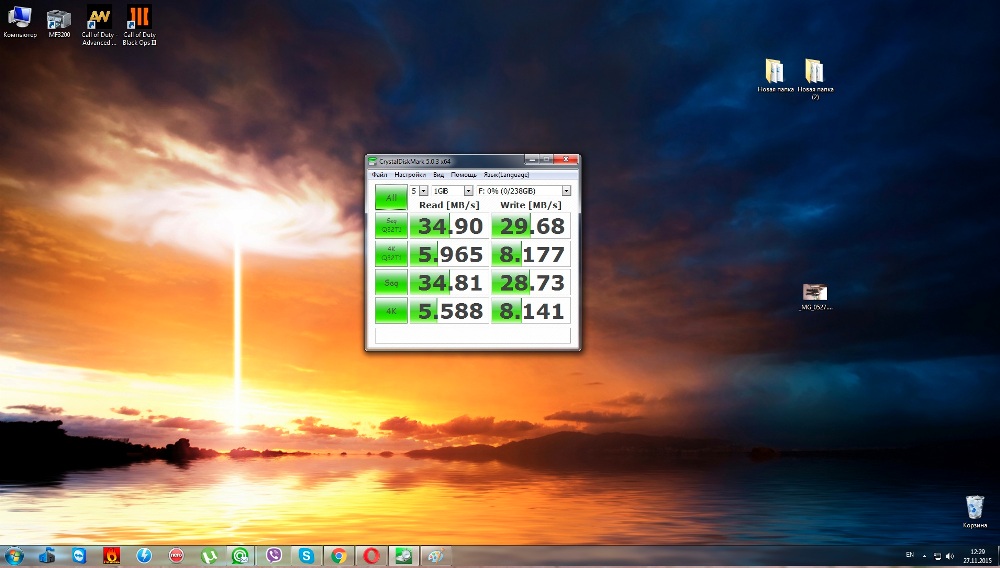Switch to CrystalDiskMark taskbar button
1000x568 pixels.
[404, 556]
